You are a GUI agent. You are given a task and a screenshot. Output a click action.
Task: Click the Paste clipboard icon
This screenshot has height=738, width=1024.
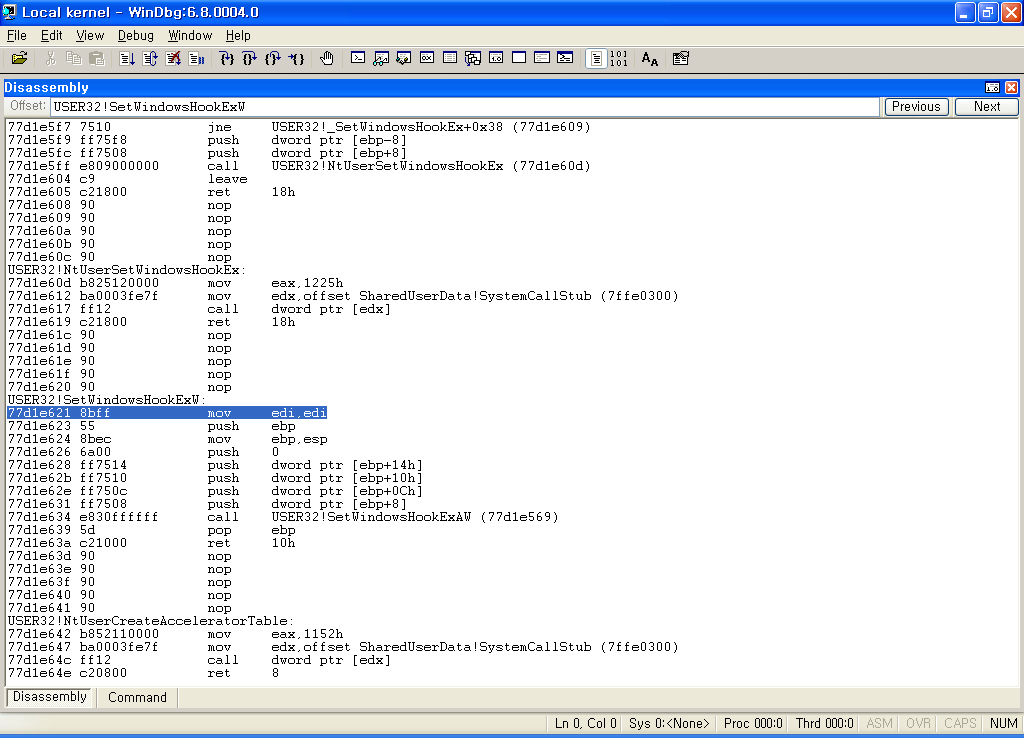97,59
